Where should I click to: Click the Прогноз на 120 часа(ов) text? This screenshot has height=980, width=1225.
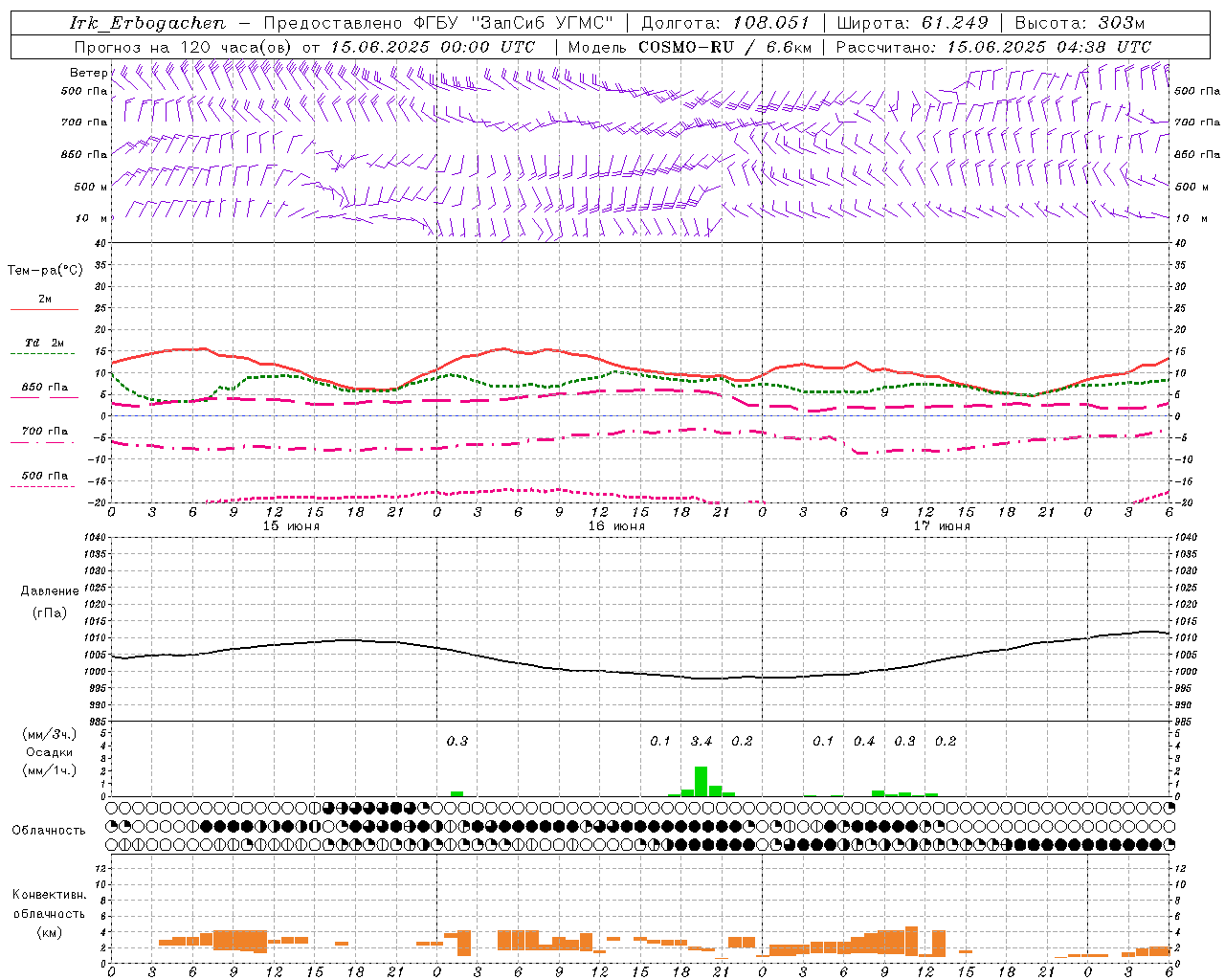184,47
